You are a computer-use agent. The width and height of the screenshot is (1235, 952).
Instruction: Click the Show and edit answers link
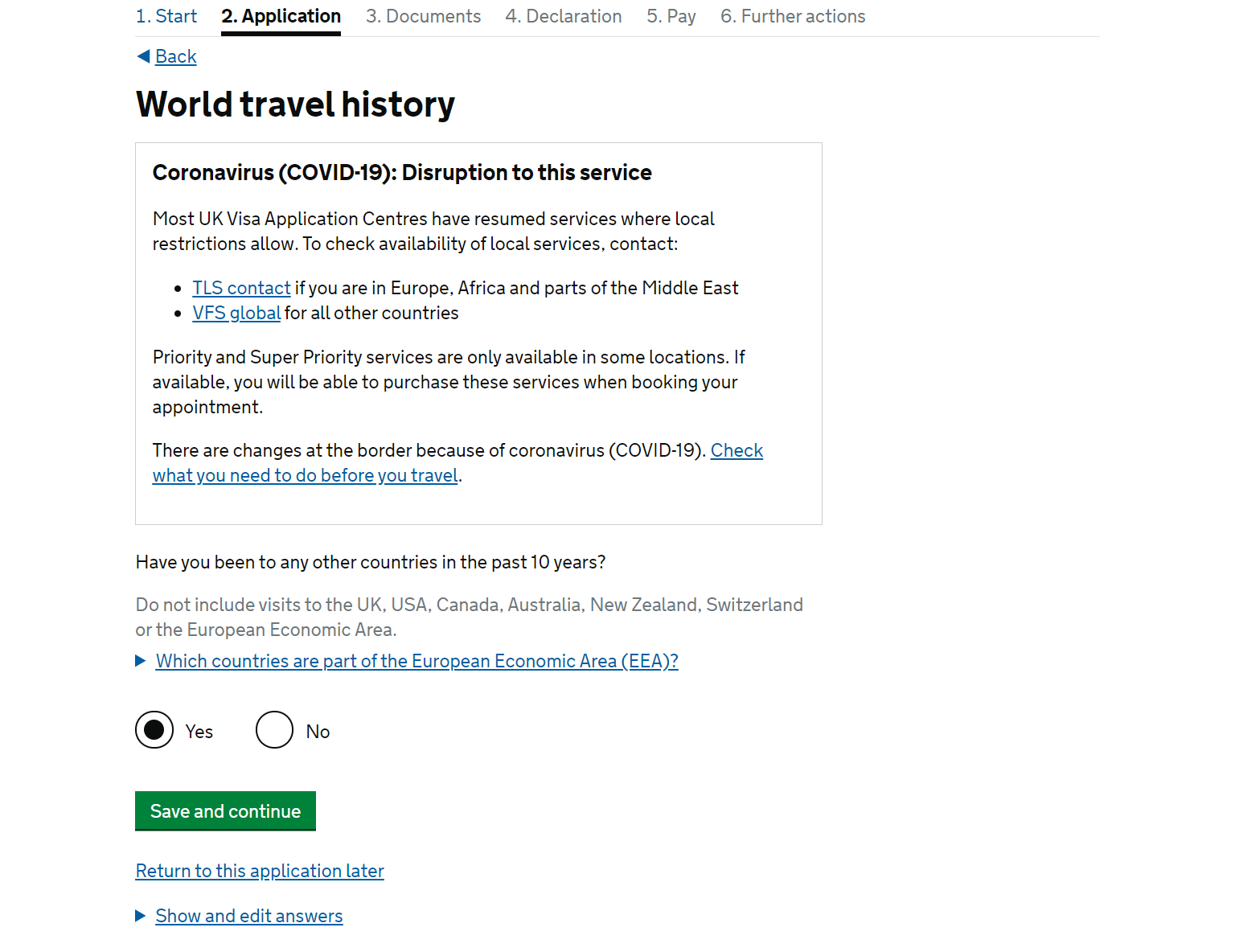click(249, 916)
